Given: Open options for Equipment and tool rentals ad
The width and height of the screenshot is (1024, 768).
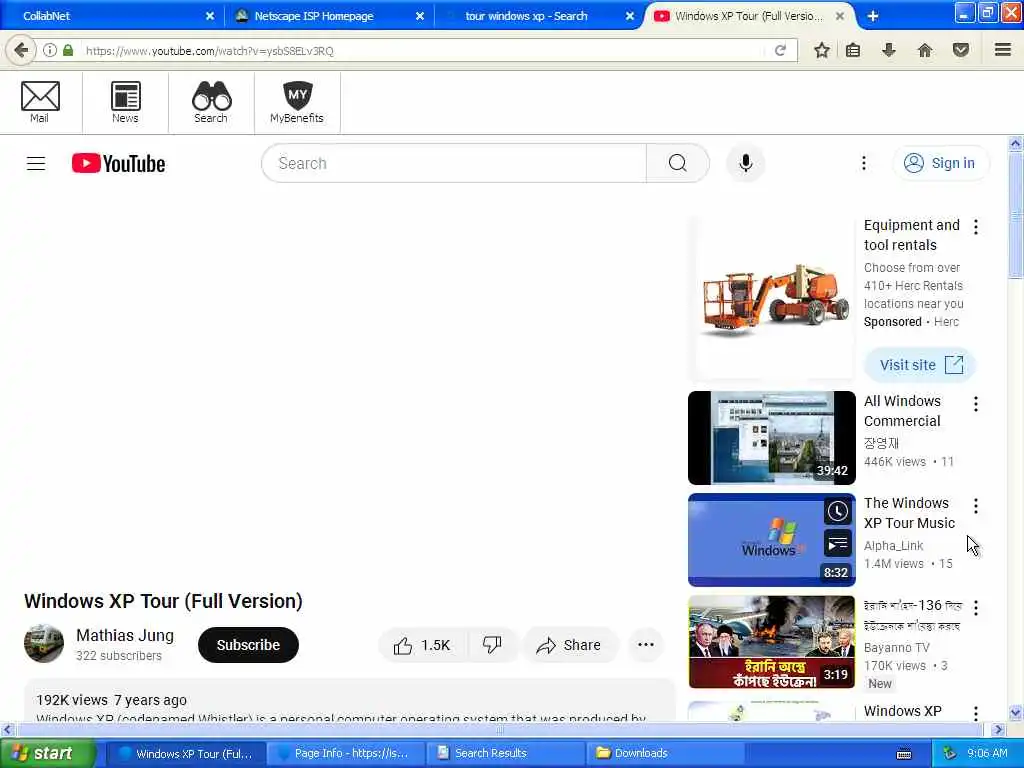Looking at the screenshot, I should click(x=976, y=227).
